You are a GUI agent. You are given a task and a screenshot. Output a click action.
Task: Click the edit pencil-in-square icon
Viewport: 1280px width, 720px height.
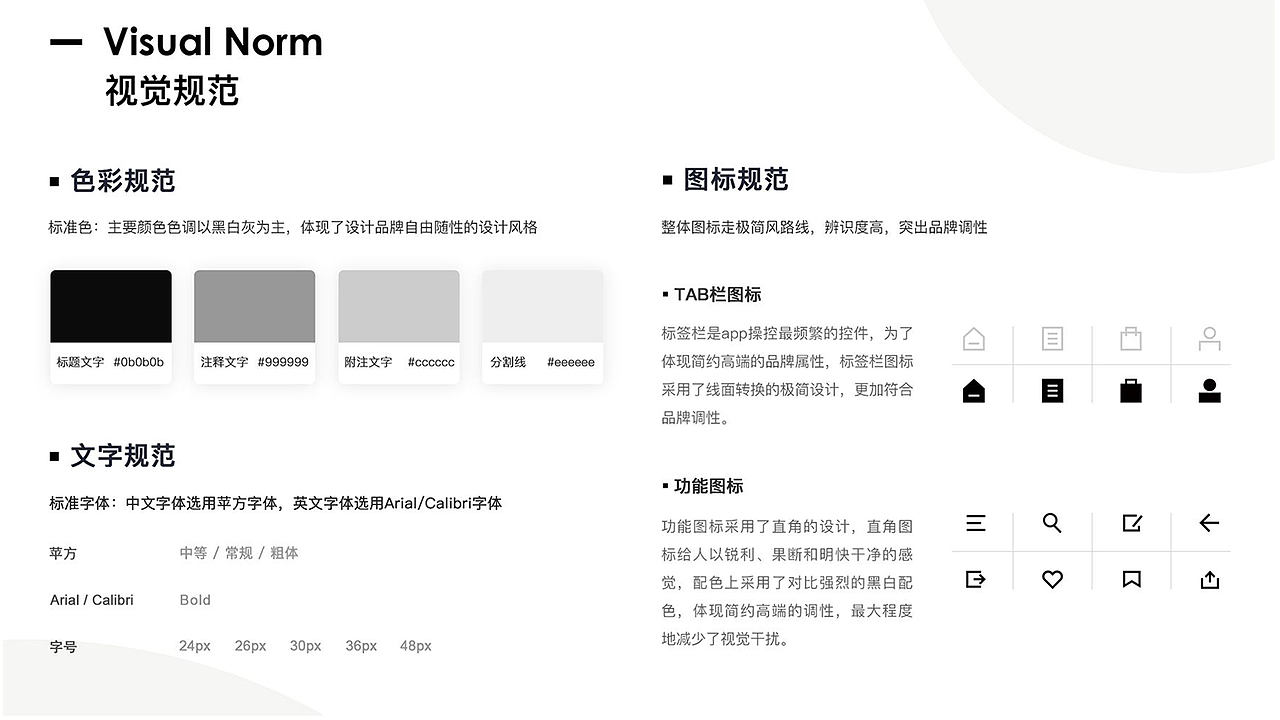pos(1132,523)
